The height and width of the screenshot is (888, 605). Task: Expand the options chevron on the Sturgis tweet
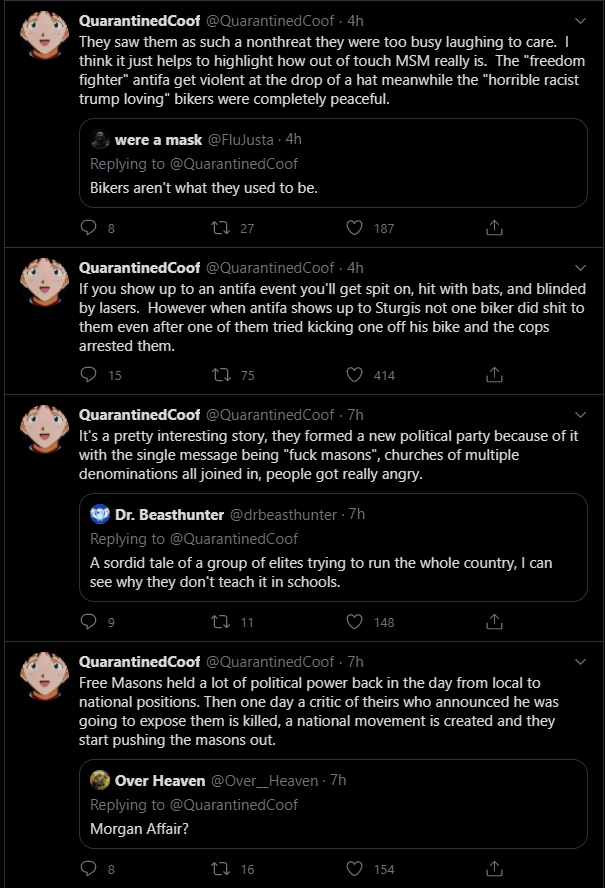pyautogui.click(x=580, y=268)
